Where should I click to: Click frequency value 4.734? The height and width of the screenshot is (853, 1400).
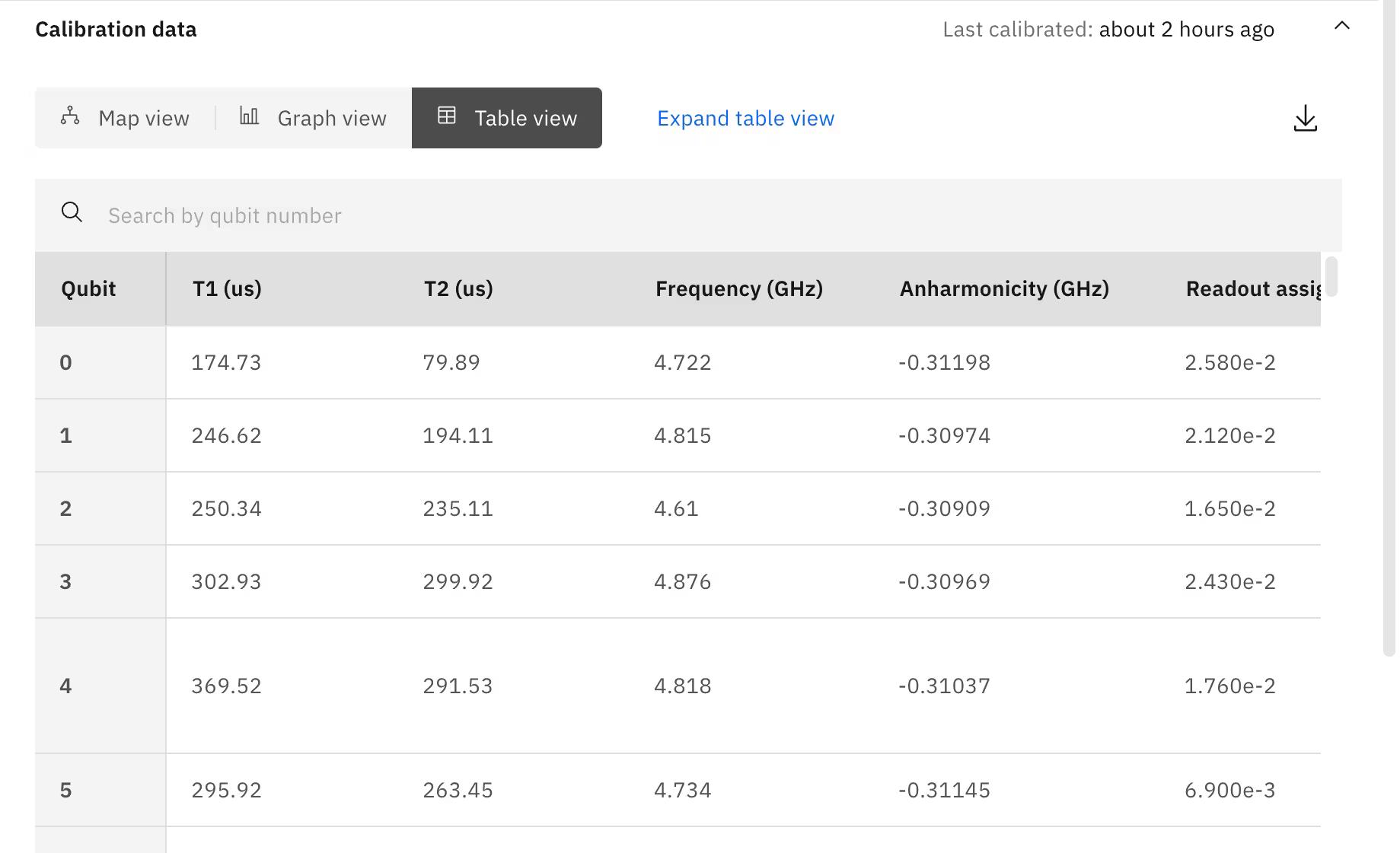point(683,791)
